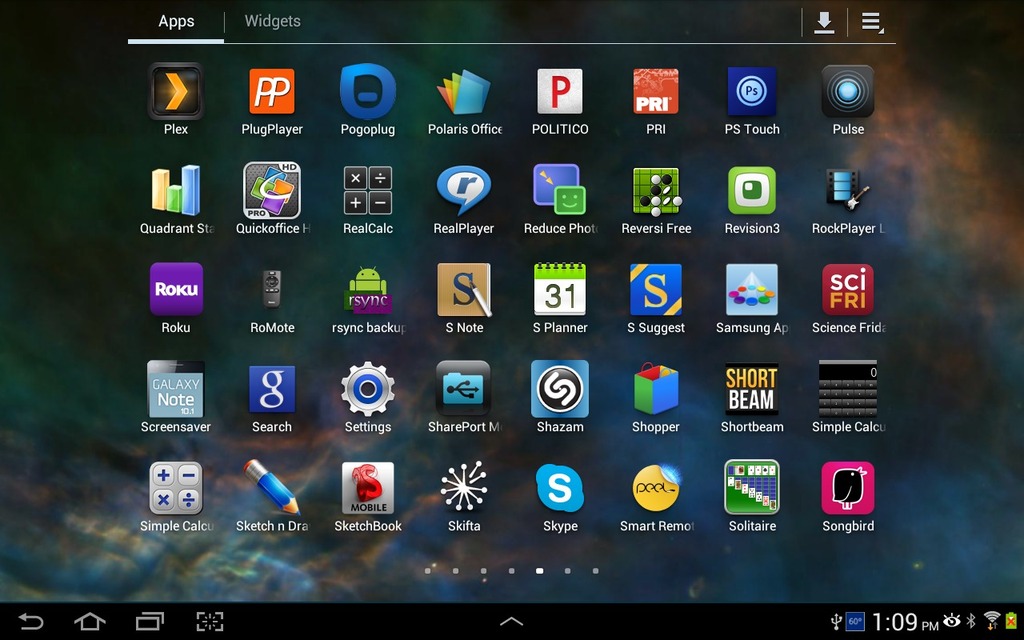Launch black Simple Calculator app

tap(848, 389)
